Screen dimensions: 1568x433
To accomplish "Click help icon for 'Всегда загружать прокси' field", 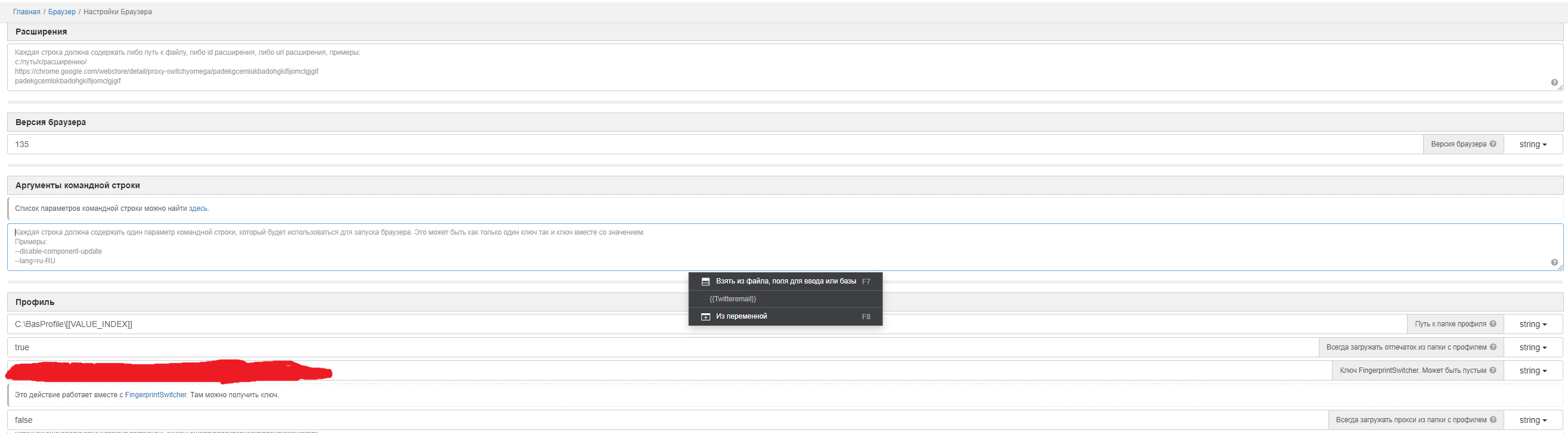I will [x=1492, y=420].
